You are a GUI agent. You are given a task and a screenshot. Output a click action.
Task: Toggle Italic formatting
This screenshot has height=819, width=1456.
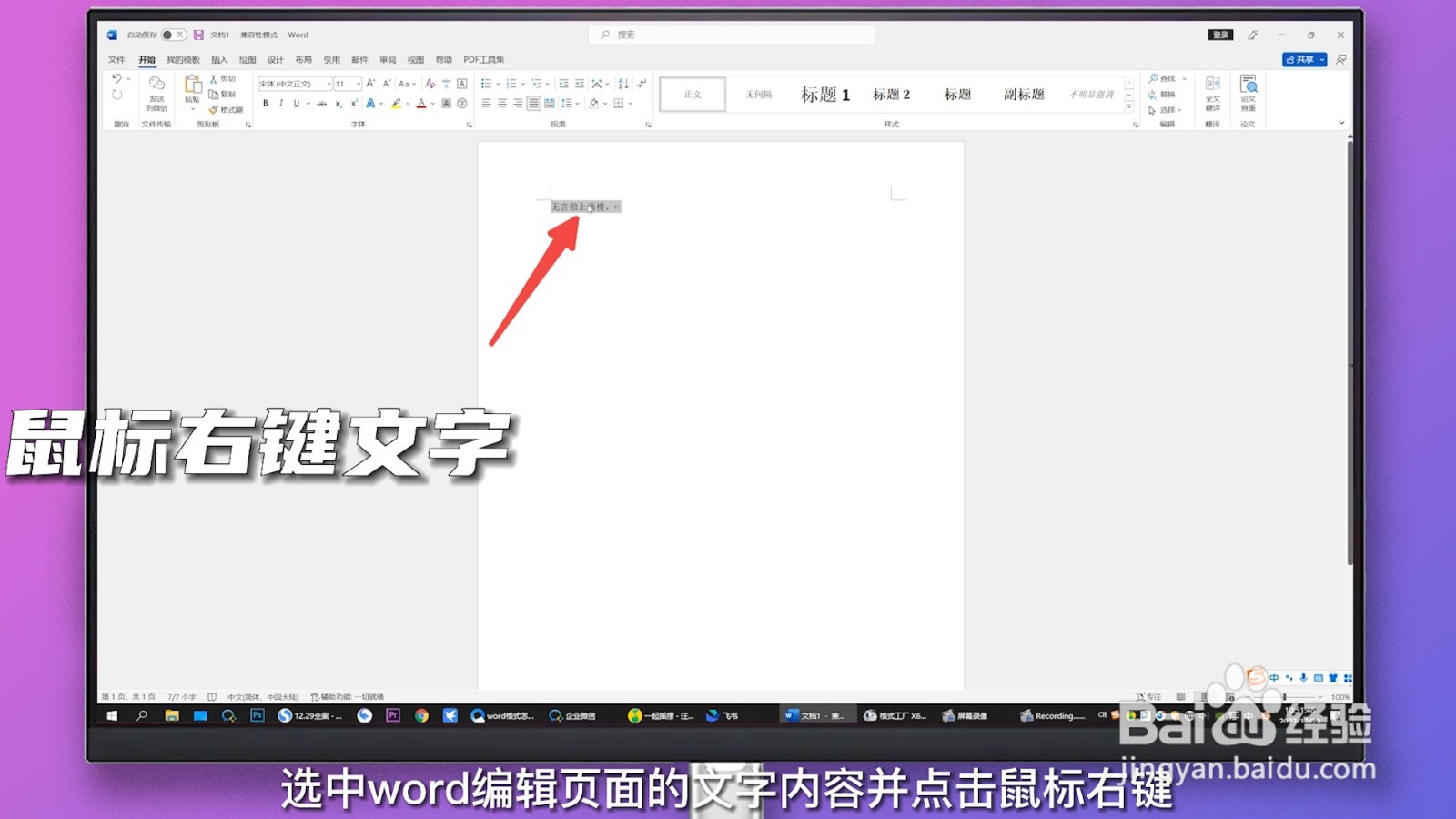281,104
